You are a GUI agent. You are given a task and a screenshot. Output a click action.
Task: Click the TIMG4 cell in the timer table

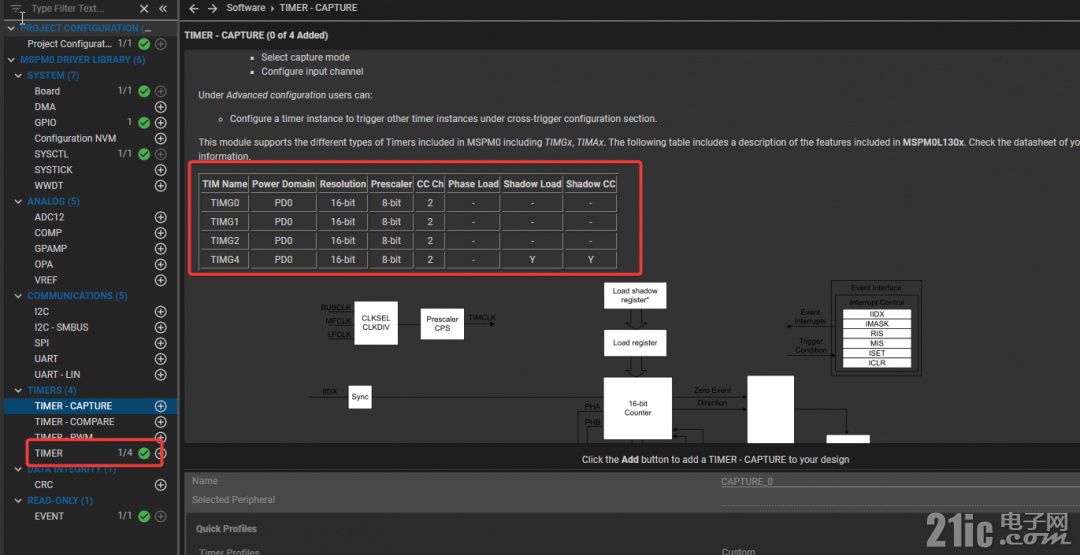tap(225, 260)
